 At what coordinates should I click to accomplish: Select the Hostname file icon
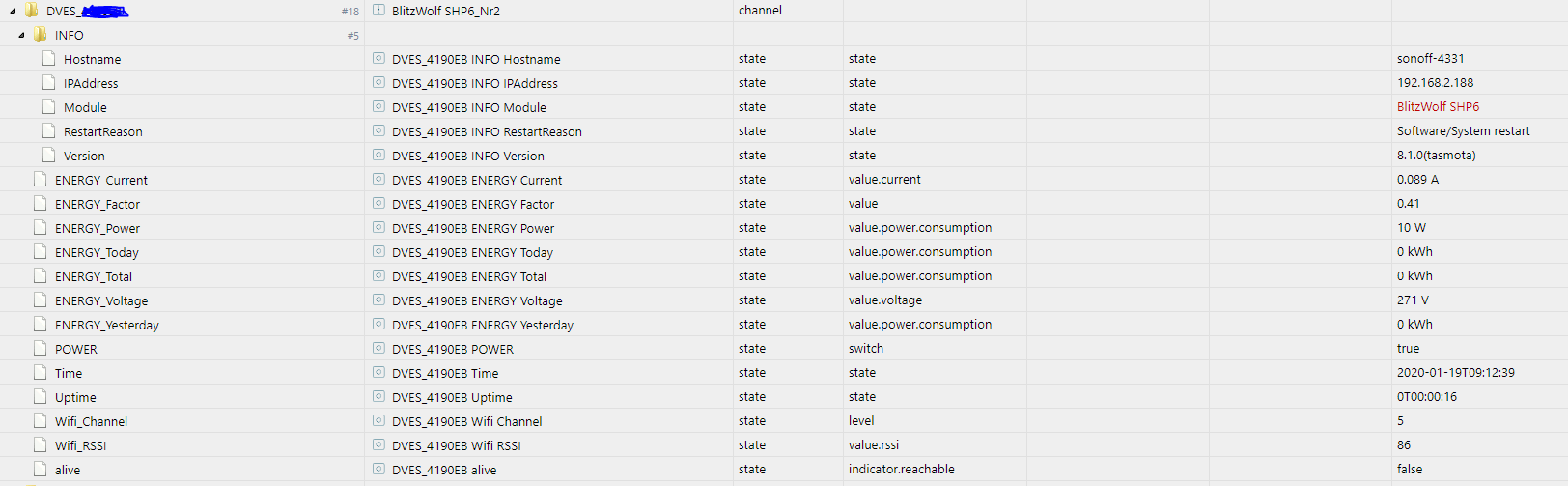[x=49, y=59]
